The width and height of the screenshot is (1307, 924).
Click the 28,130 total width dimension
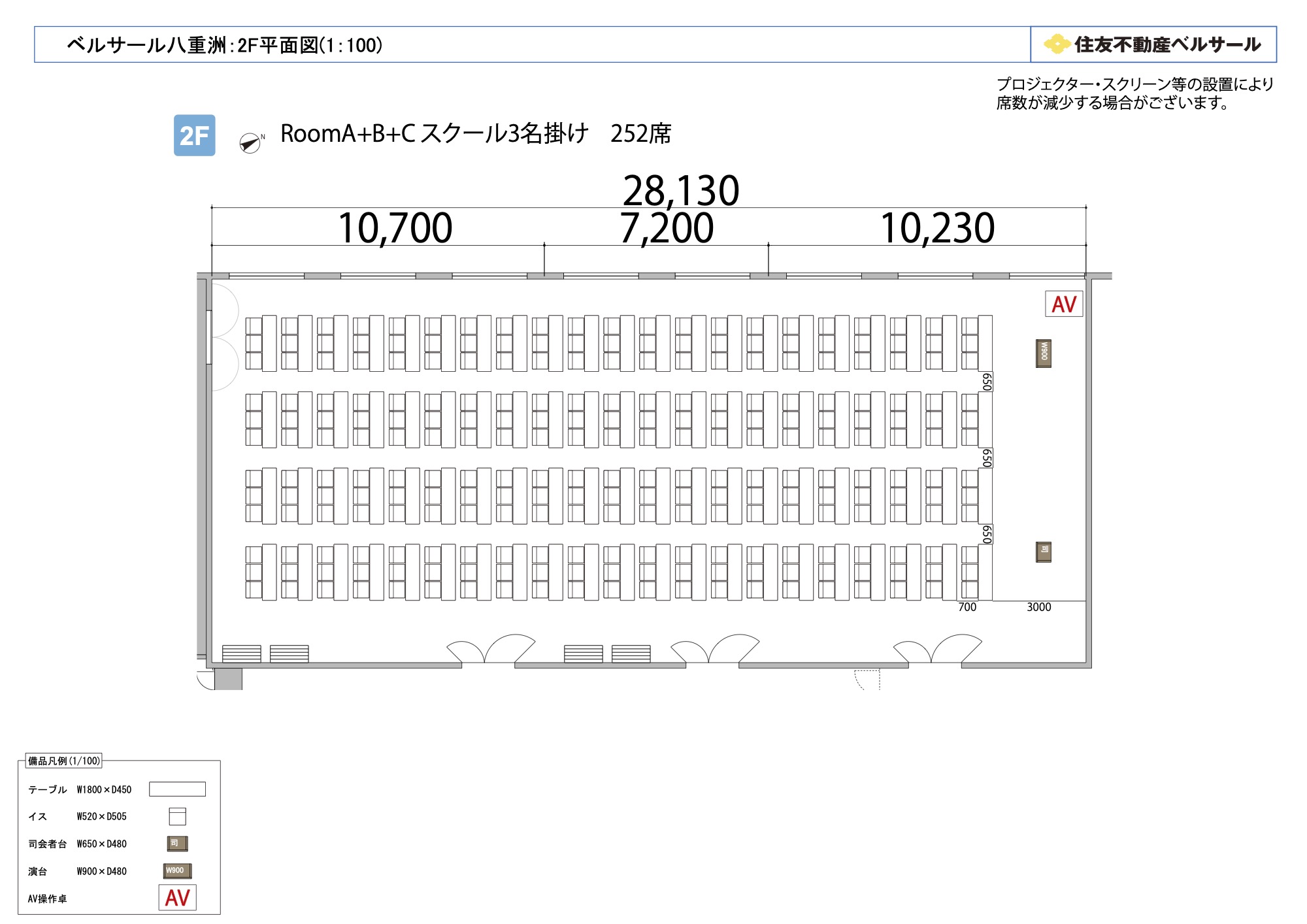tap(681, 191)
